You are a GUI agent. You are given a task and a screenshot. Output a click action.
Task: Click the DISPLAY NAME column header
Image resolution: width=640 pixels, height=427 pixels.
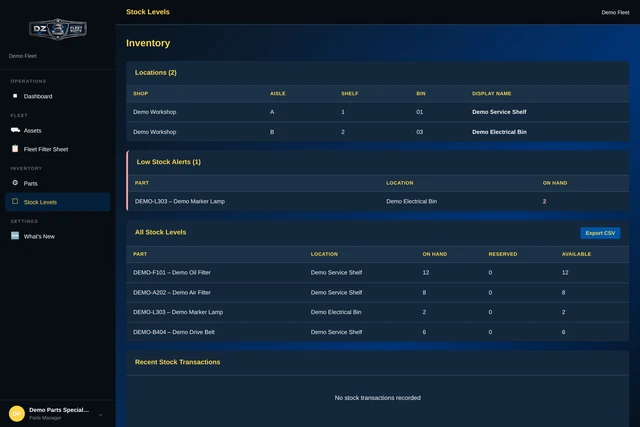(491, 93)
